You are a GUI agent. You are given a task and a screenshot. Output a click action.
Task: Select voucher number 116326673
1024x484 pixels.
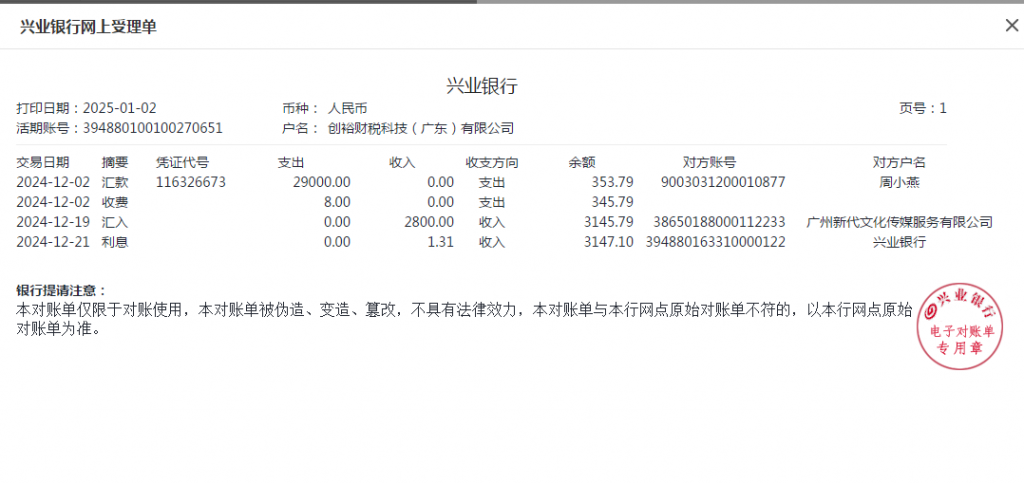[x=191, y=182]
